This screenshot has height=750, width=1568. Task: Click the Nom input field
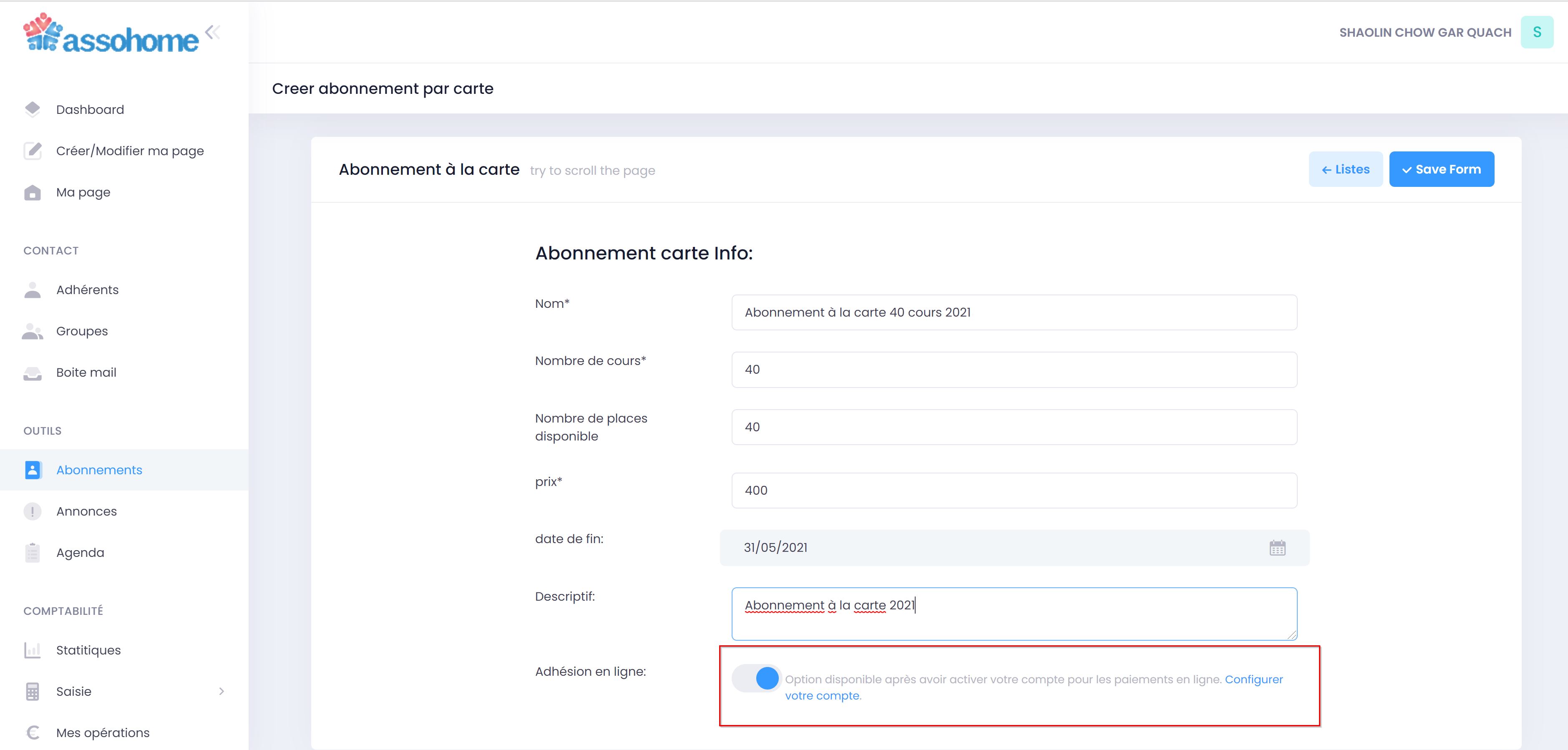pyautogui.click(x=1014, y=312)
